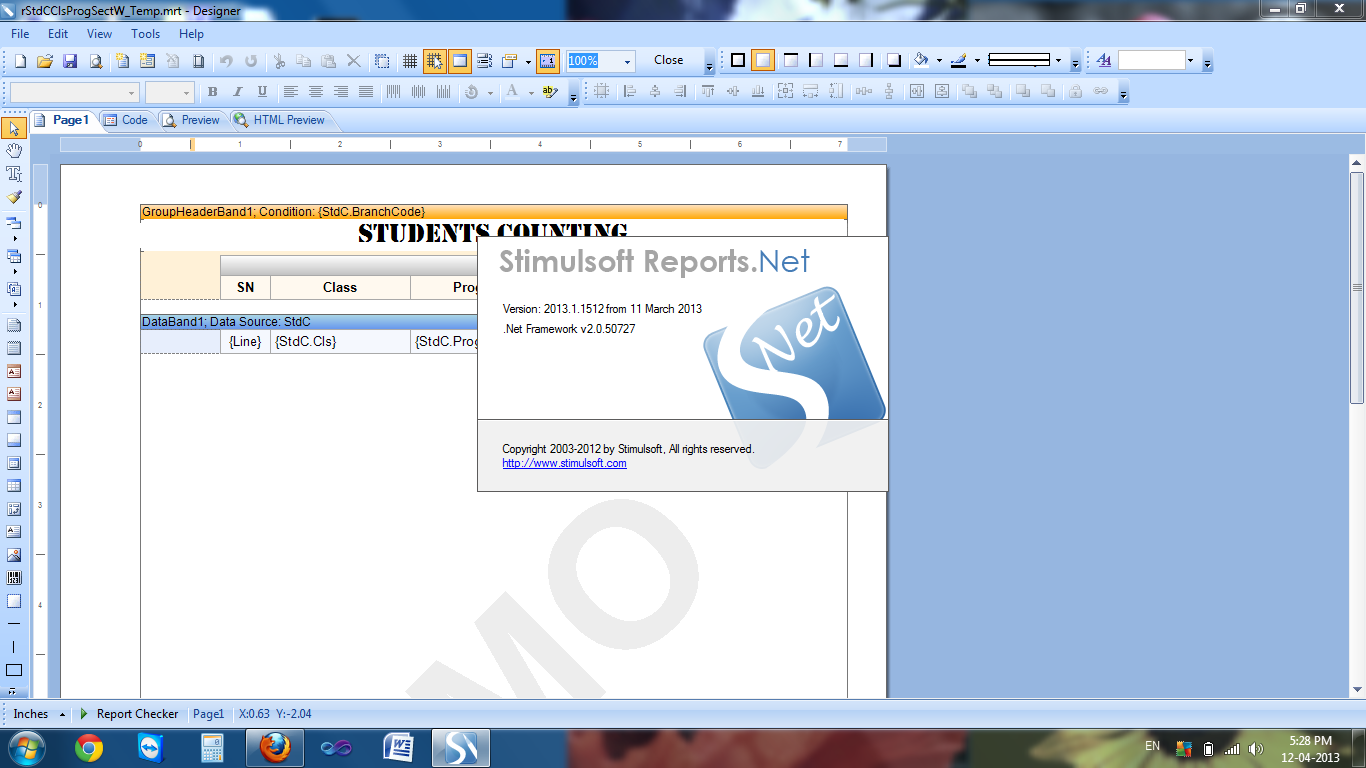The width and height of the screenshot is (1366, 768).
Task: Expand the border color dropdown arrow
Action: [x=977, y=61]
